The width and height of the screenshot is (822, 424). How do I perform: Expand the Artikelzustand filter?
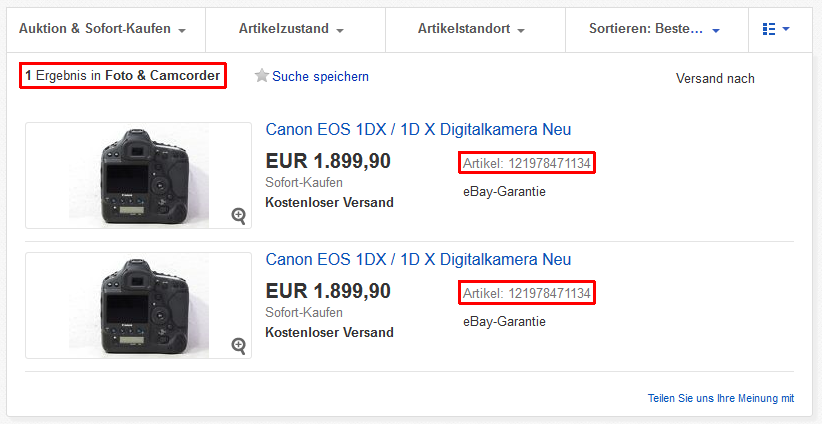click(x=296, y=30)
